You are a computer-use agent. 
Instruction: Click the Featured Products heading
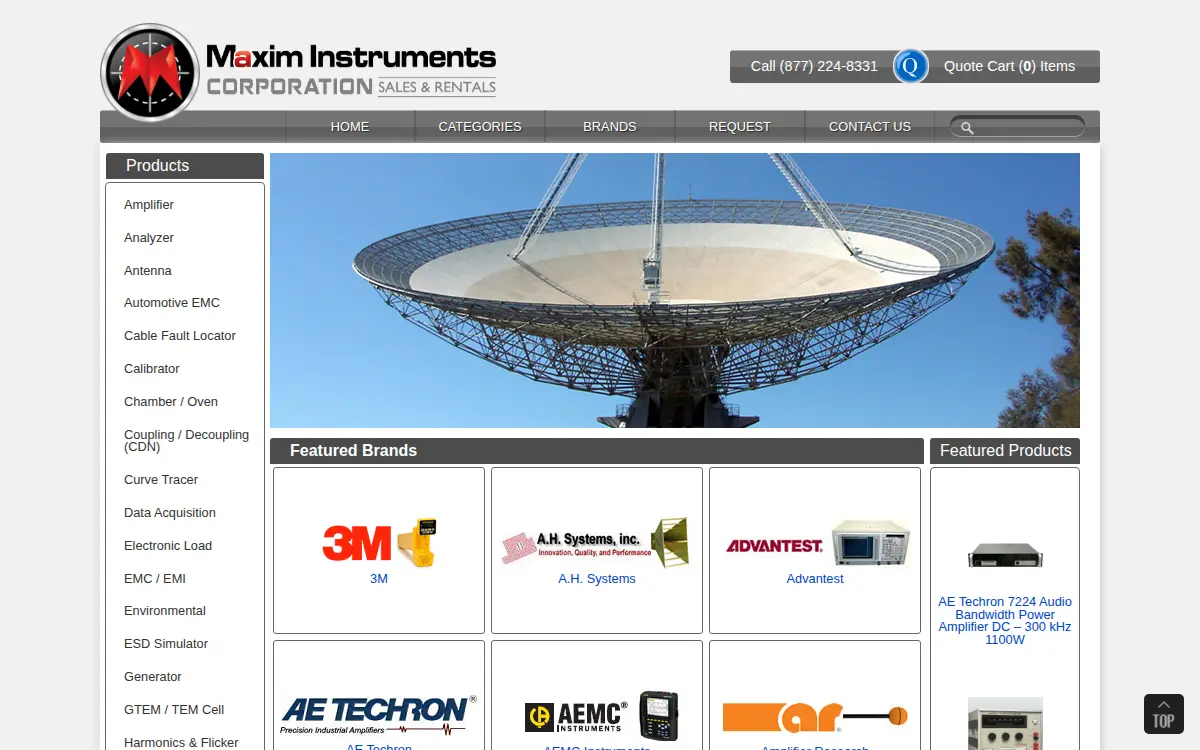[1005, 451]
